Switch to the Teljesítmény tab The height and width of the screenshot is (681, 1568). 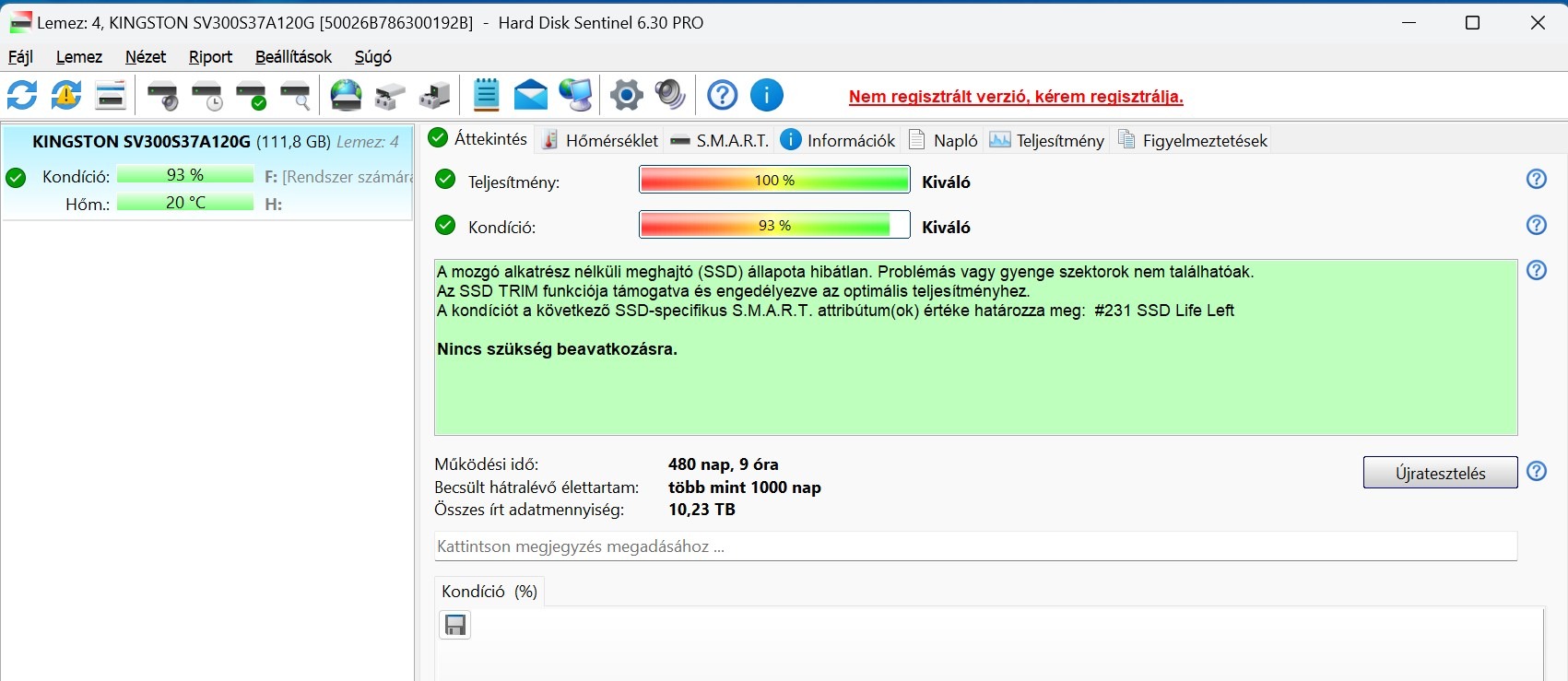pos(1046,140)
